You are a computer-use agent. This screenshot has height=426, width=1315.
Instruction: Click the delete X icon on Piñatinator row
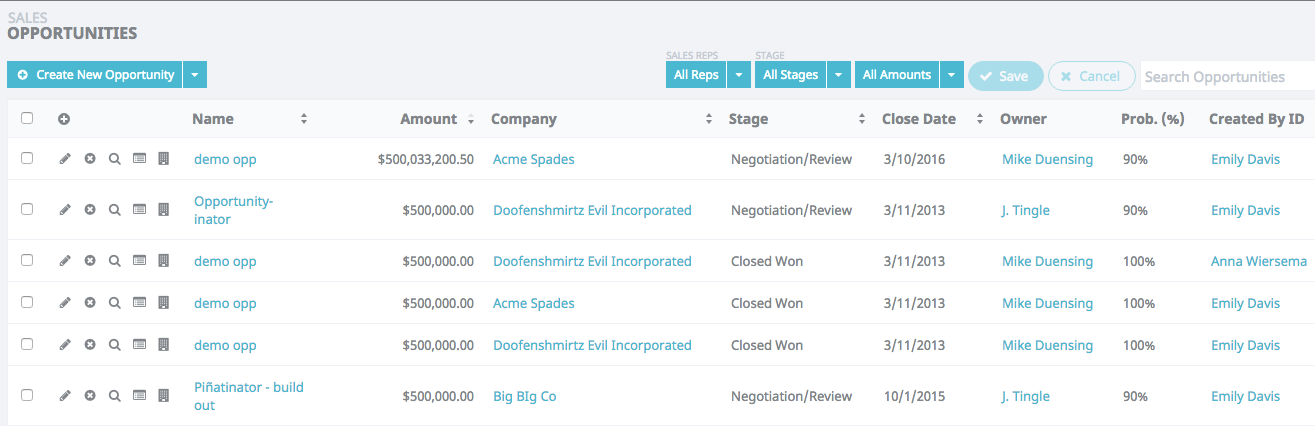tap(90, 395)
